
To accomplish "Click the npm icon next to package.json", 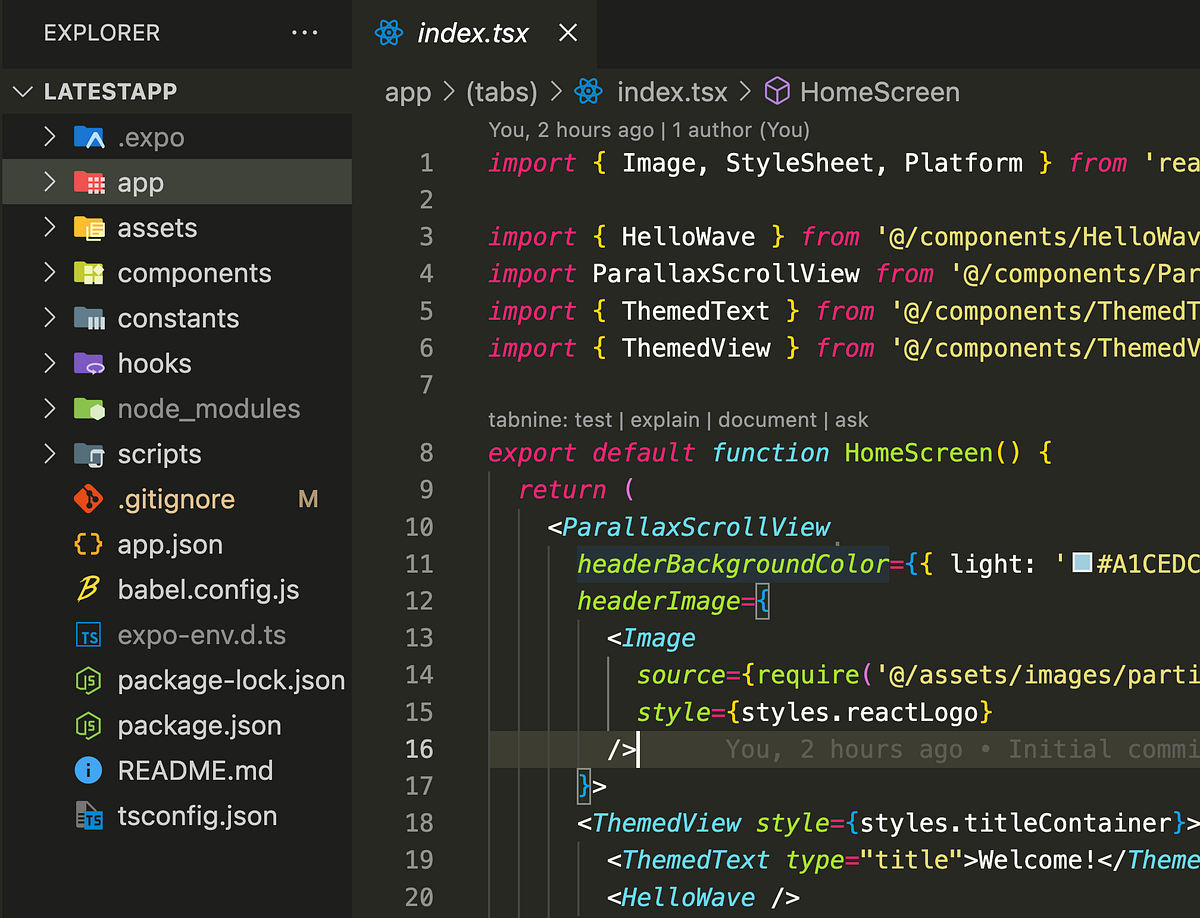I will coord(89,725).
